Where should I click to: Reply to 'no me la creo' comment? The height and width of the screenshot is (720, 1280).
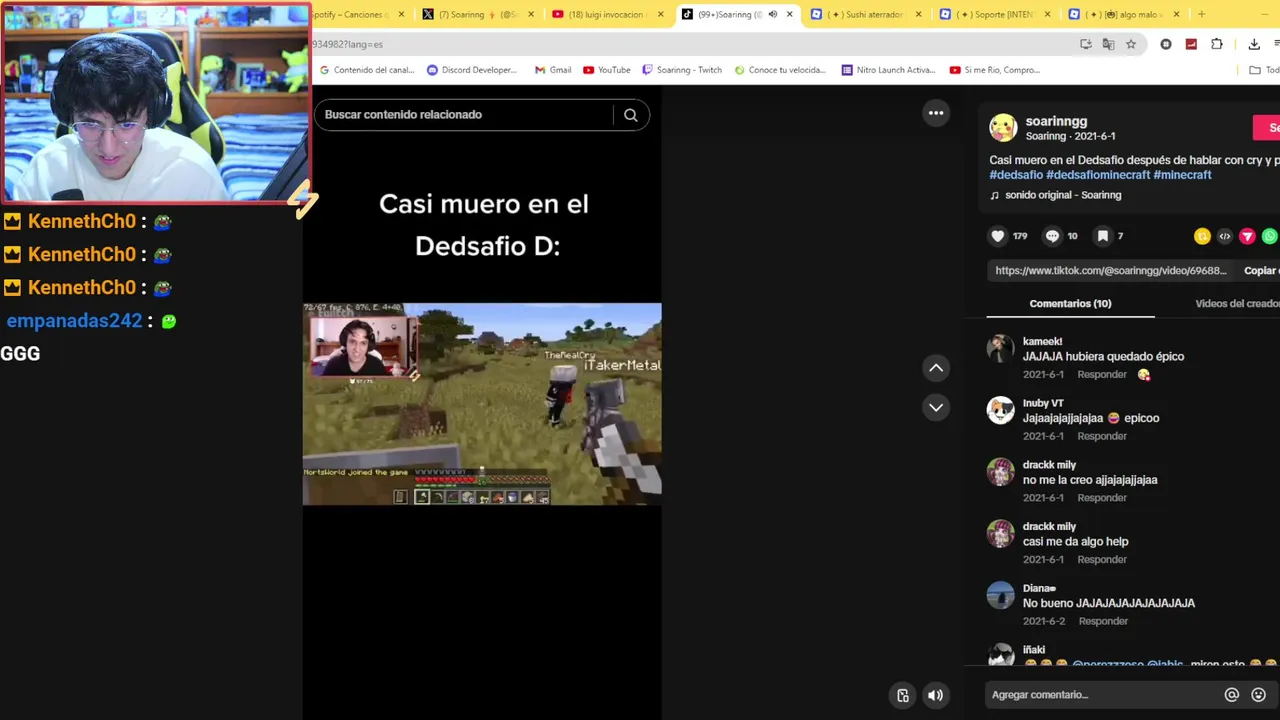pyautogui.click(x=1102, y=498)
